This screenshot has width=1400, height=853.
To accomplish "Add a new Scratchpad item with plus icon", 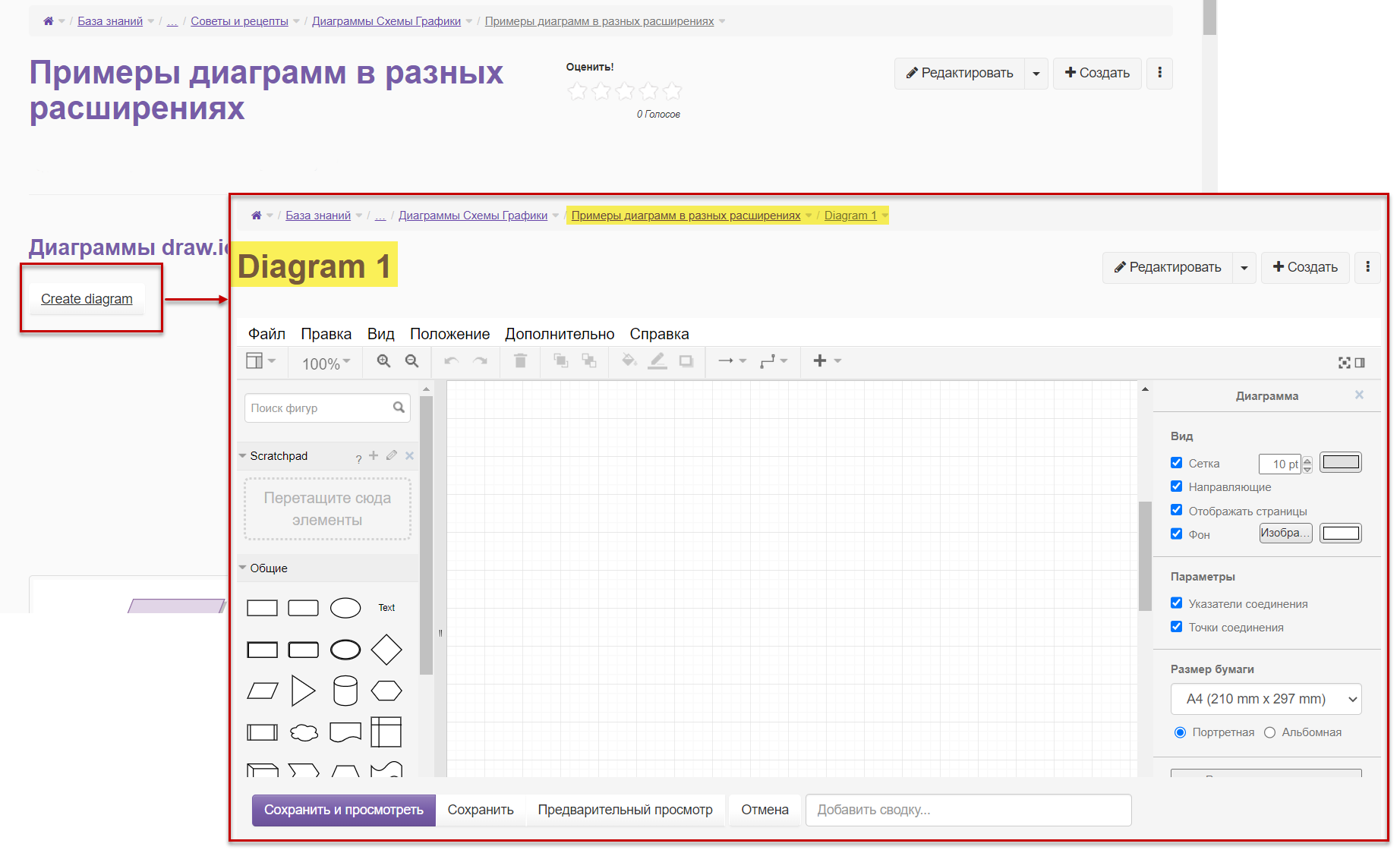I will click(373, 455).
